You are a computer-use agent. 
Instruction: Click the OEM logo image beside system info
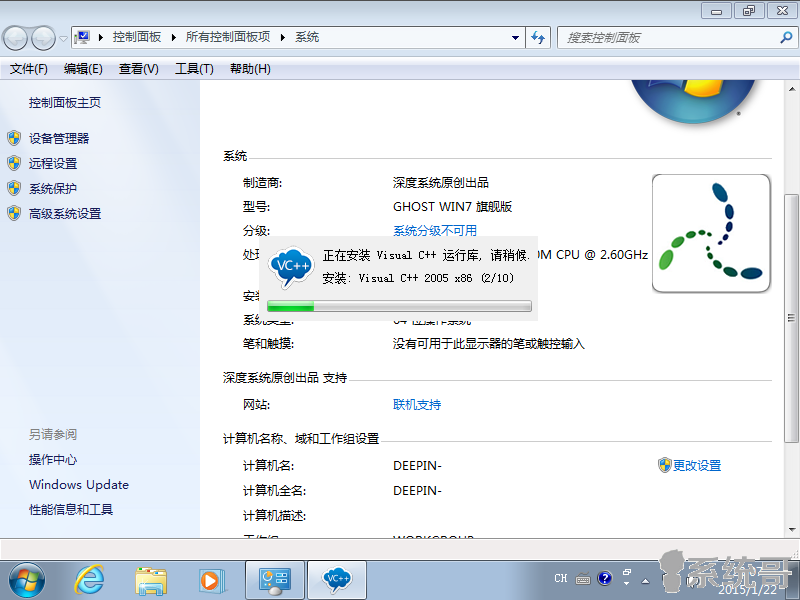tap(711, 234)
